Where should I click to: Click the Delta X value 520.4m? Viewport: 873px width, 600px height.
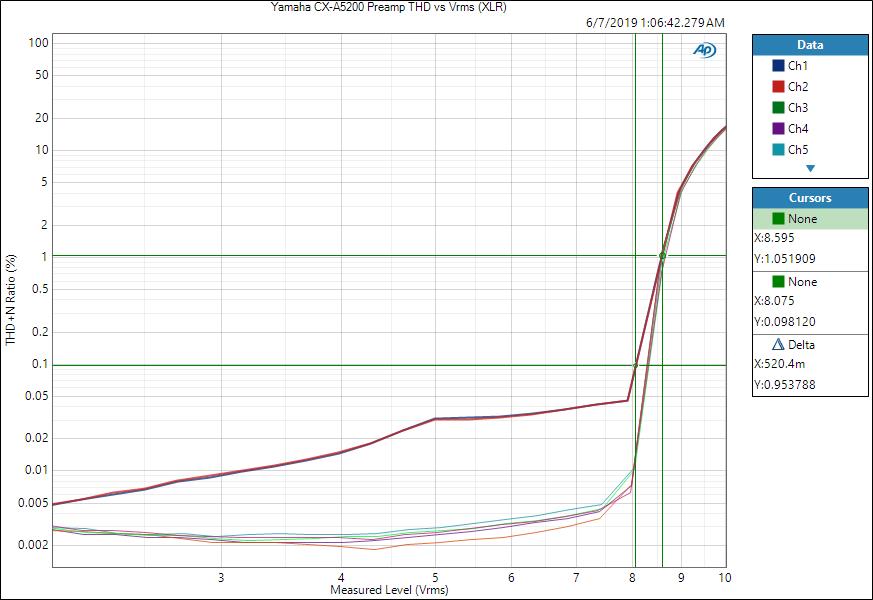click(x=783, y=365)
